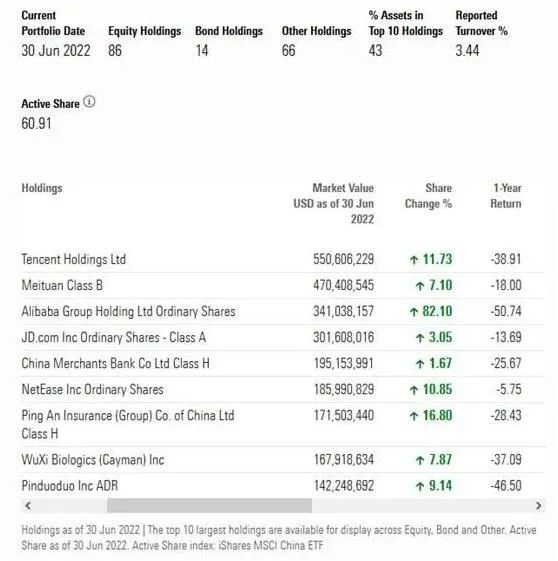The height and width of the screenshot is (561, 558).
Task: Select China Merchants Bank Co Ltd Class H
Action: (116, 363)
